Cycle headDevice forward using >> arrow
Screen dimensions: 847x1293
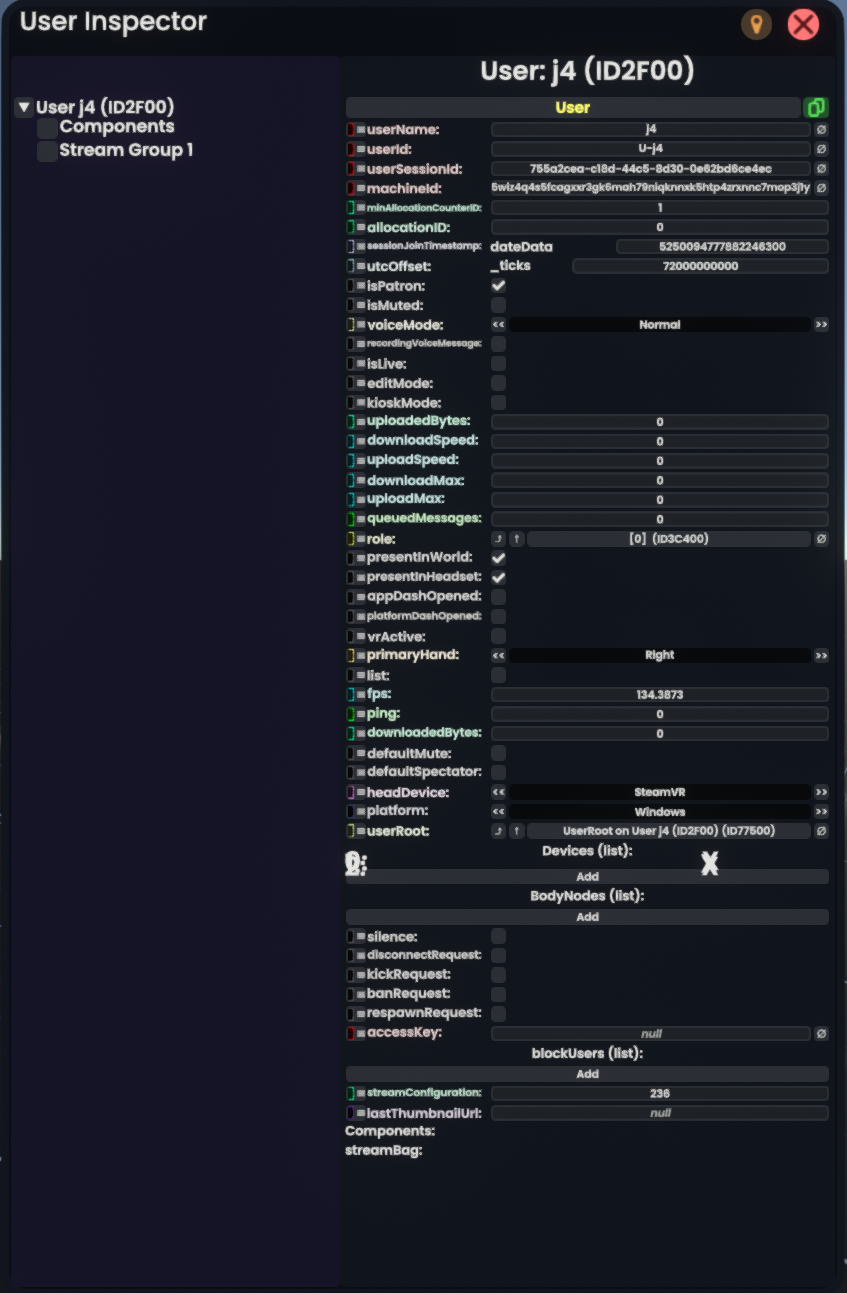click(x=821, y=792)
